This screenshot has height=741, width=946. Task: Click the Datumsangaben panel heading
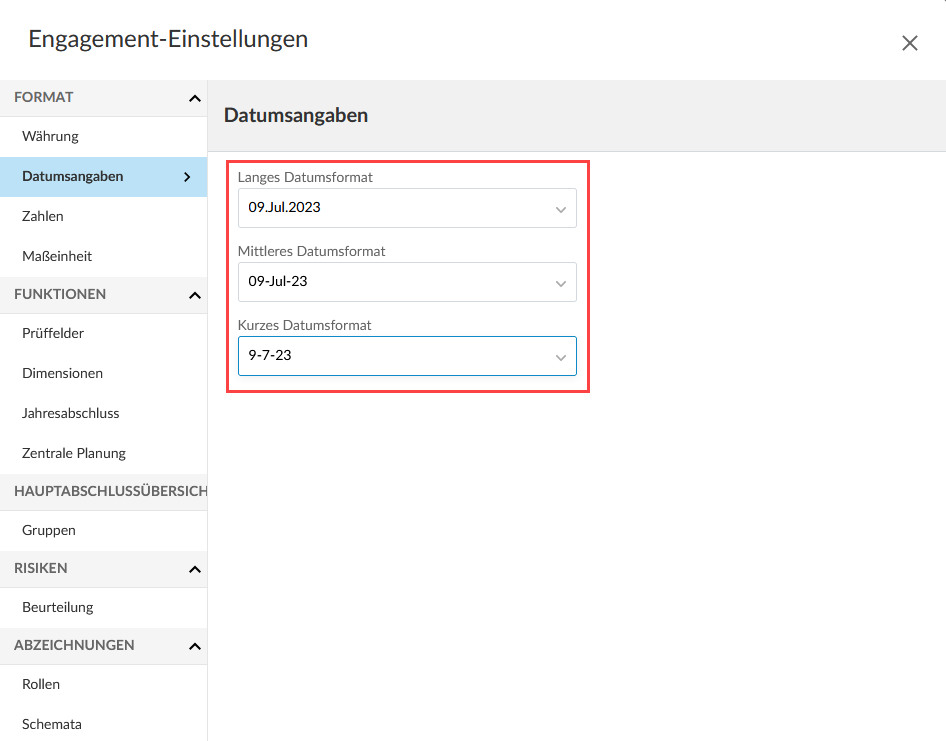[x=296, y=115]
